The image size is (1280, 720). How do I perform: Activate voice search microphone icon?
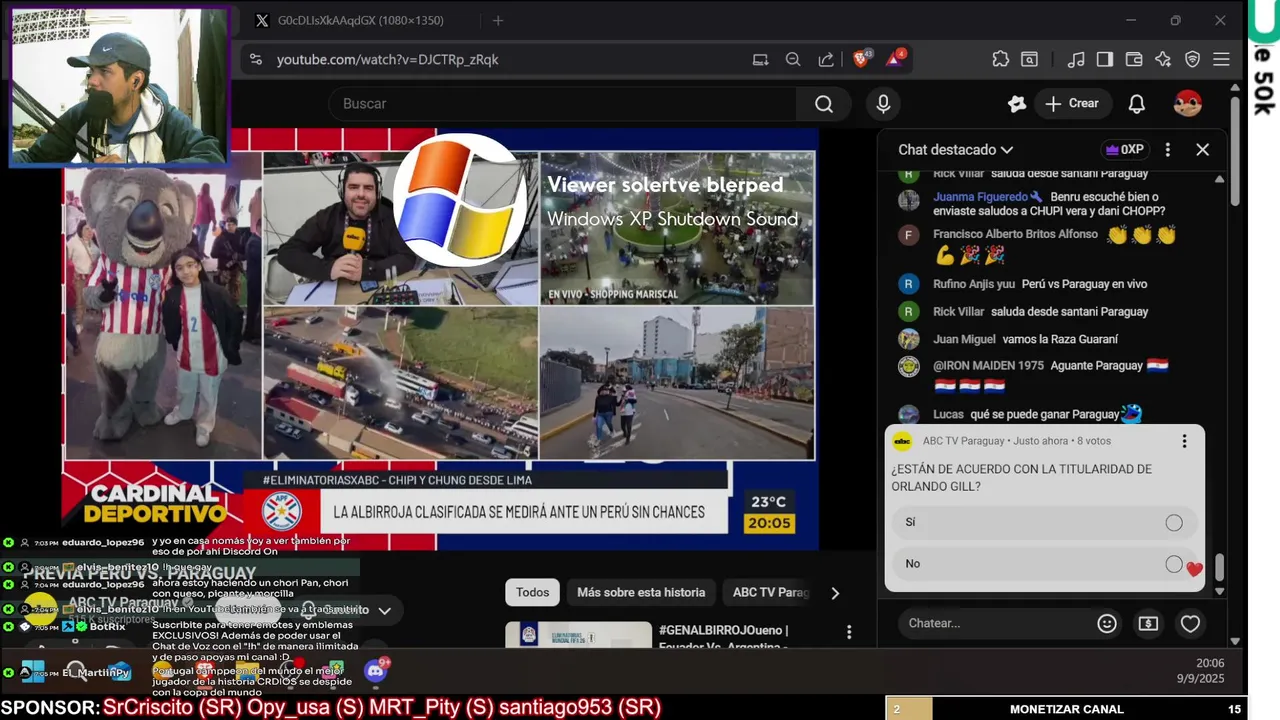pos(883,104)
